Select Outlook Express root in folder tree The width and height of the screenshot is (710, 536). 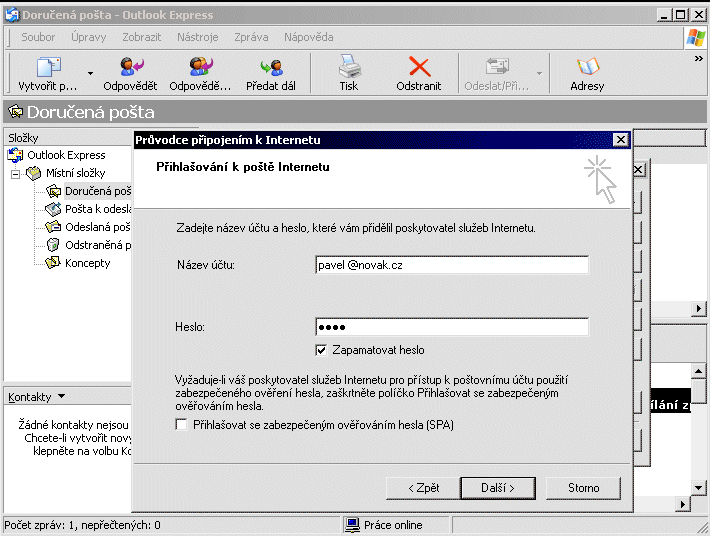point(66,155)
